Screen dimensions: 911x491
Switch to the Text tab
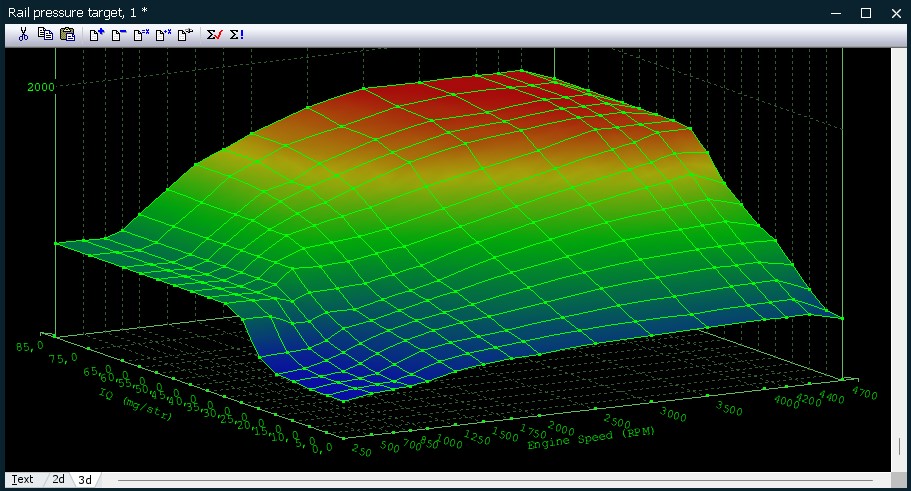click(22, 480)
